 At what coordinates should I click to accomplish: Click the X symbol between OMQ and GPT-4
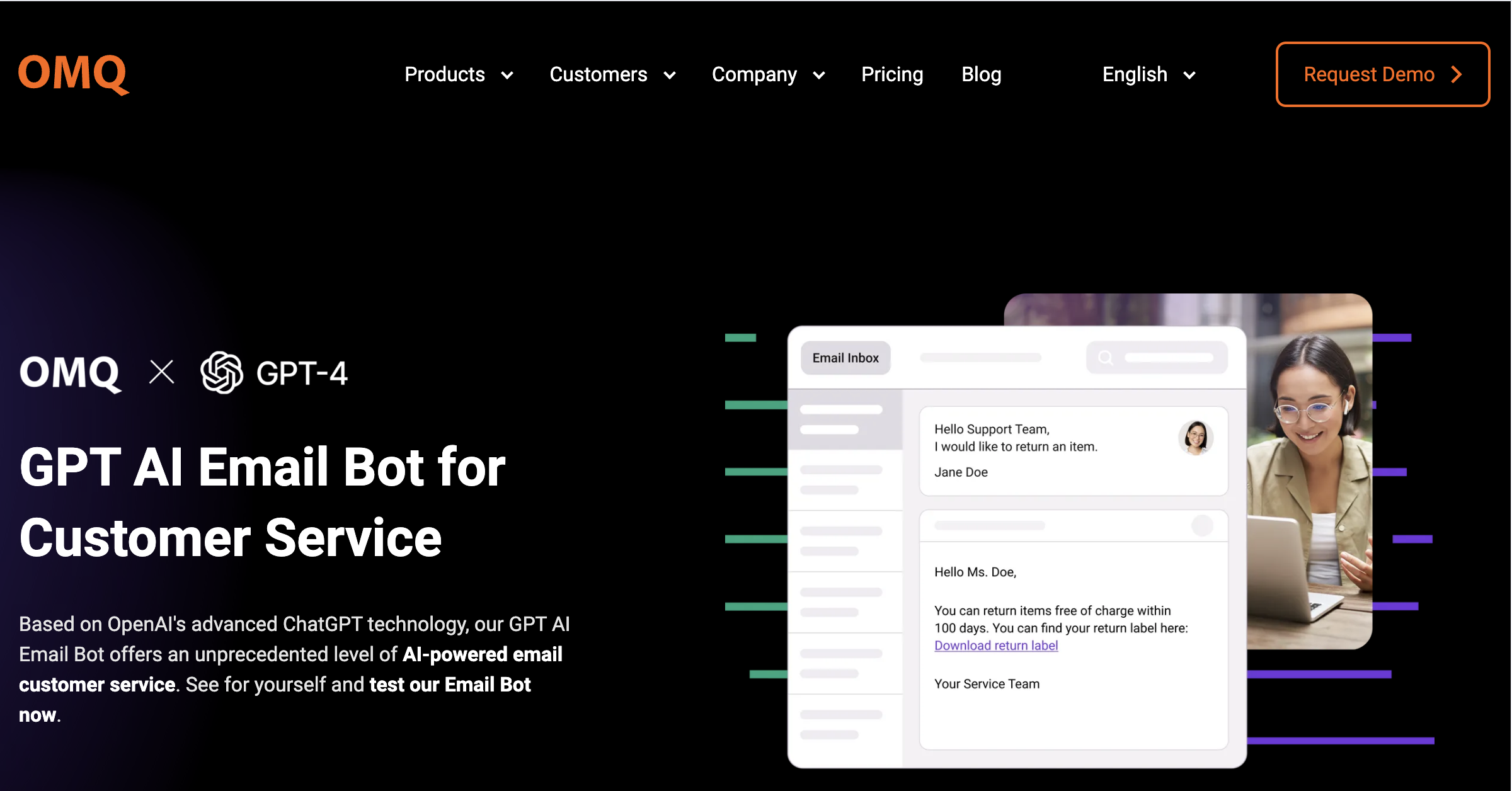163,372
